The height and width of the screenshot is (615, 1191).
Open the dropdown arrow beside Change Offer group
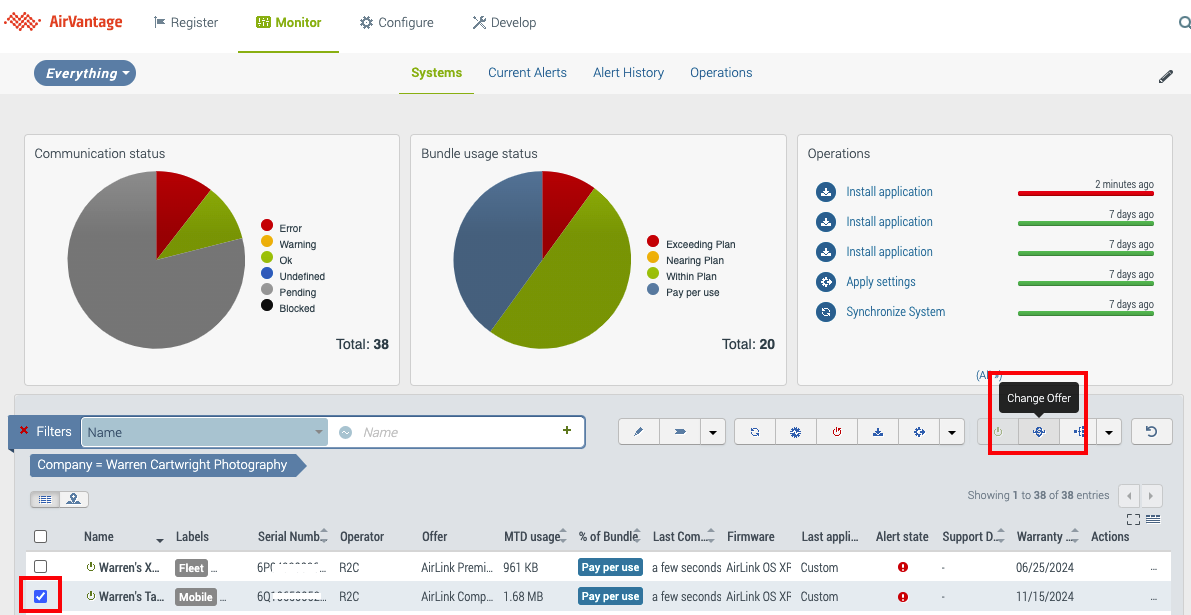click(1109, 432)
